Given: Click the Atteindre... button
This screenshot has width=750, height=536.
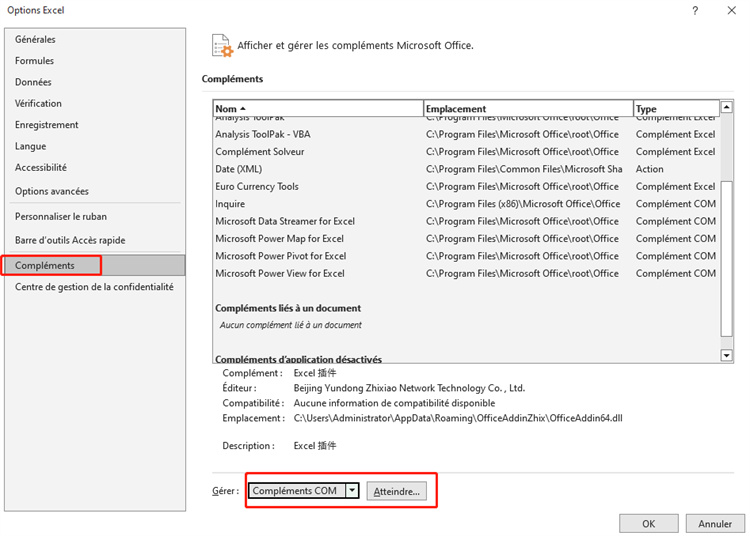Looking at the screenshot, I should pyautogui.click(x=397, y=492).
